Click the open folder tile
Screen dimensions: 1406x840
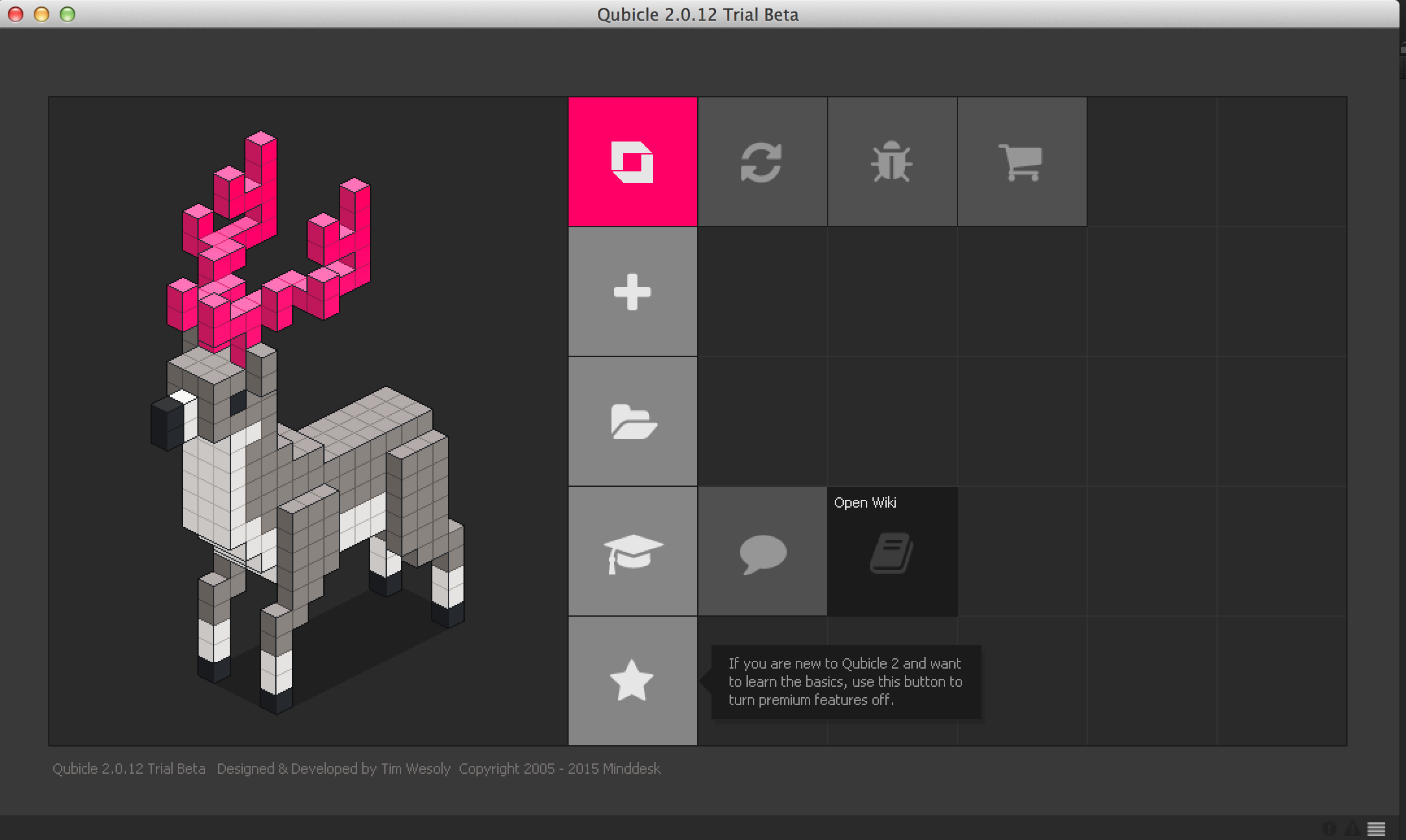tap(632, 421)
